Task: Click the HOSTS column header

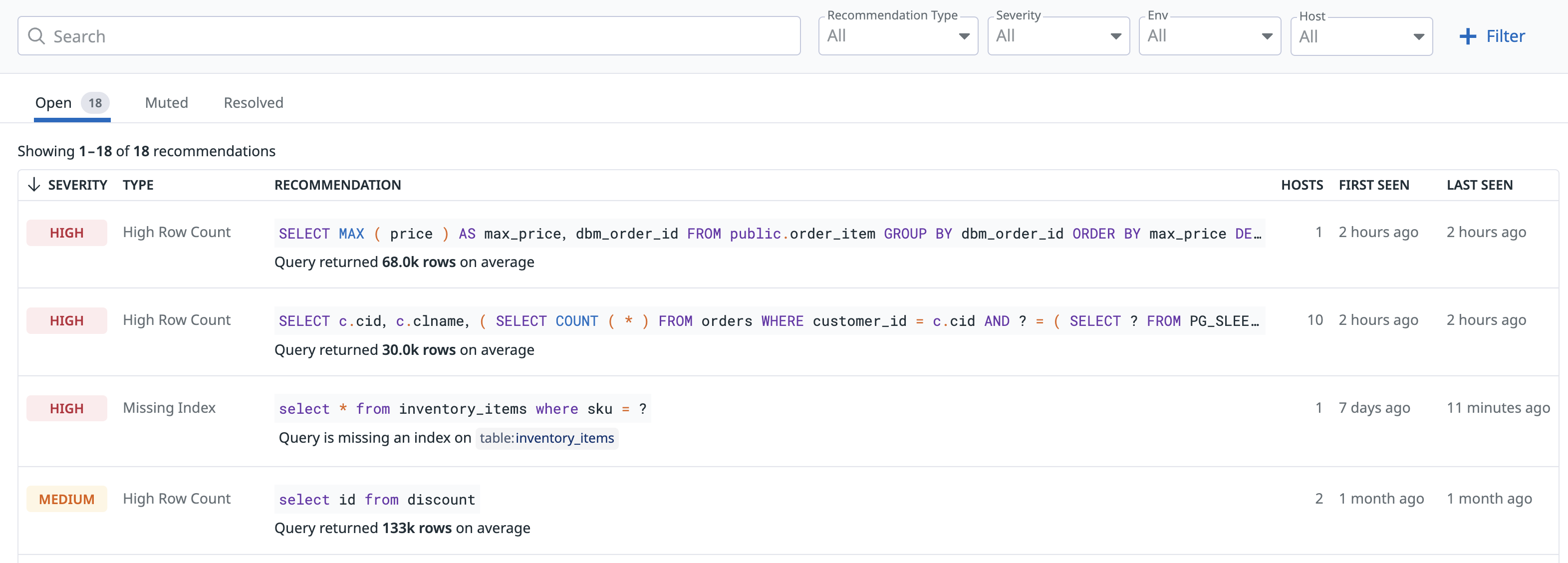Action: click(x=1302, y=184)
